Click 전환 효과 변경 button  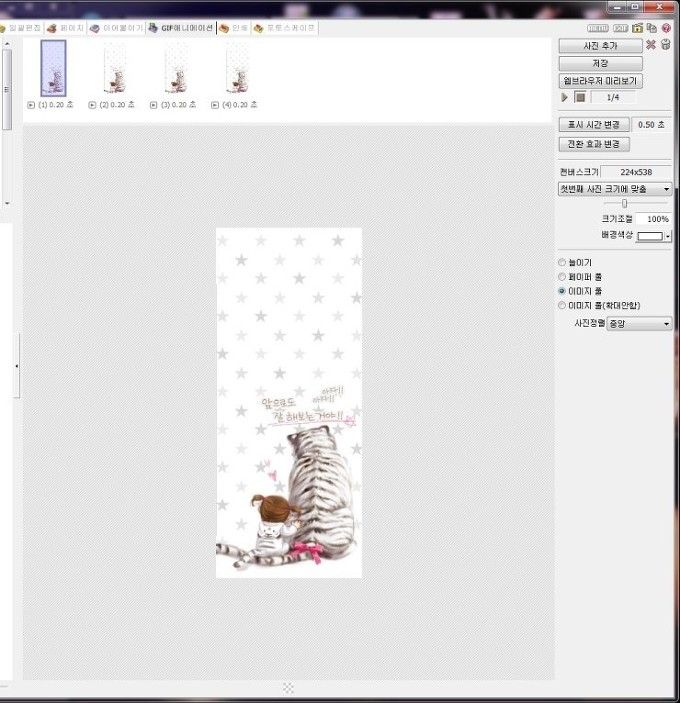pyautogui.click(x=594, y=144)
